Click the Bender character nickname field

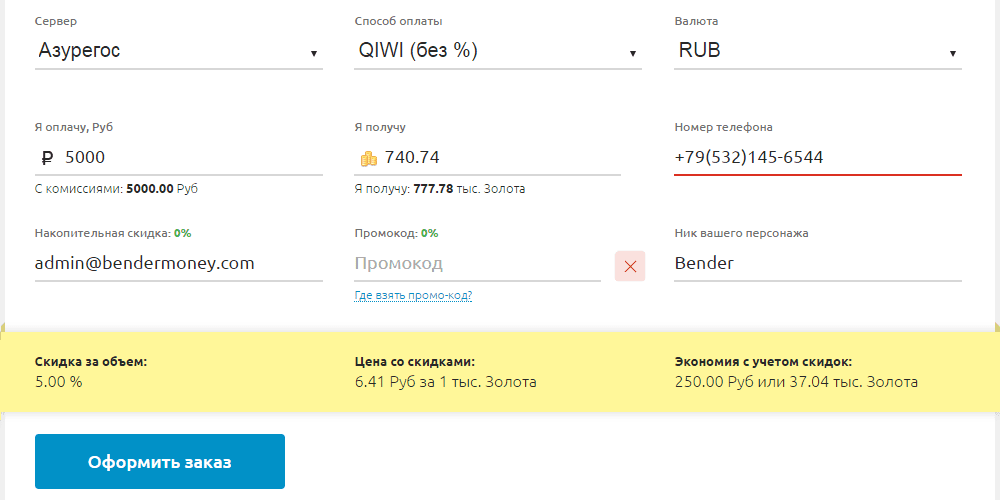coord(817,264)
